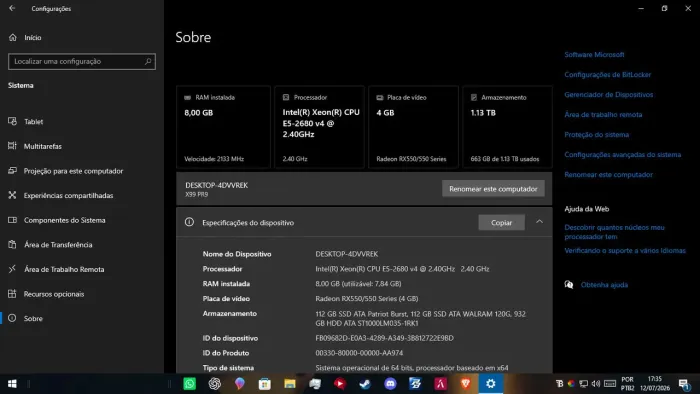Open Microsoft Store from the taskbar
Screen dimensions: 700x394
265,384
